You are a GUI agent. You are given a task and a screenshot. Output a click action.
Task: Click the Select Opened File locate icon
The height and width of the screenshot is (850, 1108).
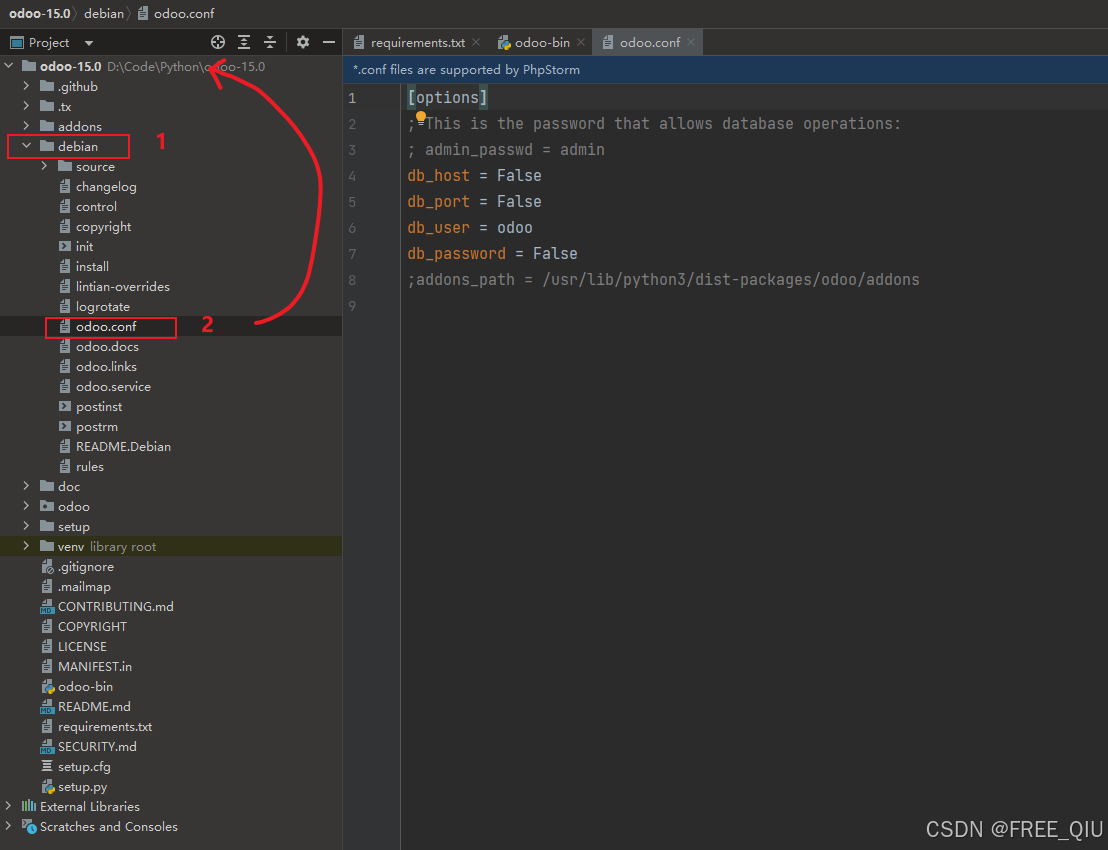click(218, 42)
